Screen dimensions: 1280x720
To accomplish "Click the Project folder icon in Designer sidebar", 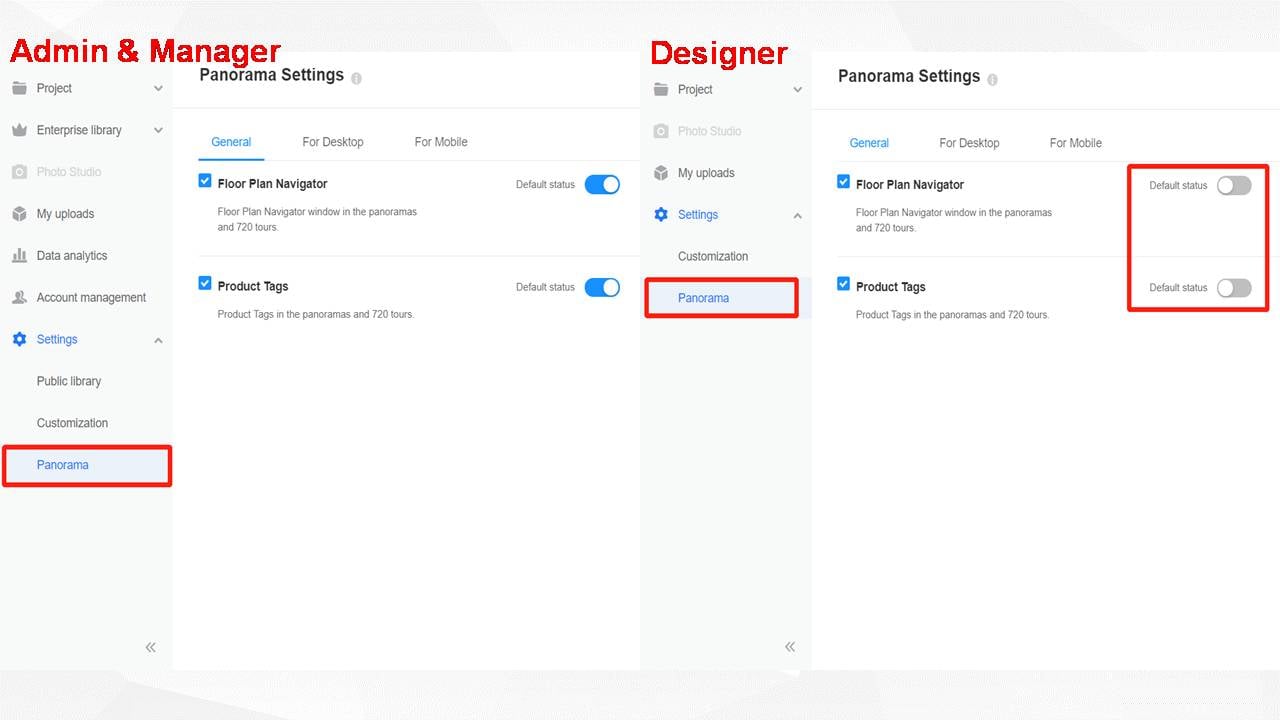I will coord(660,89).
